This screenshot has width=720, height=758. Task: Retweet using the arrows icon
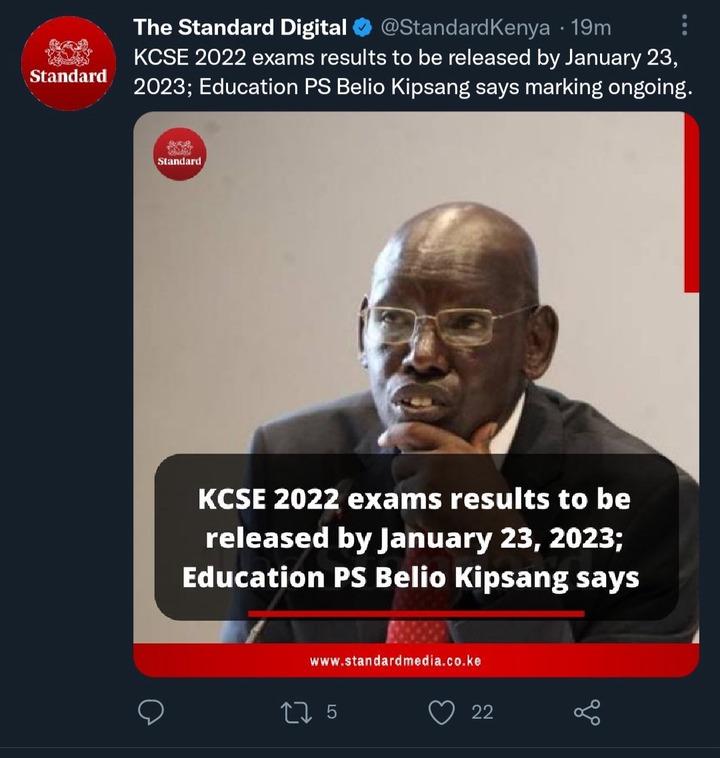296,713
